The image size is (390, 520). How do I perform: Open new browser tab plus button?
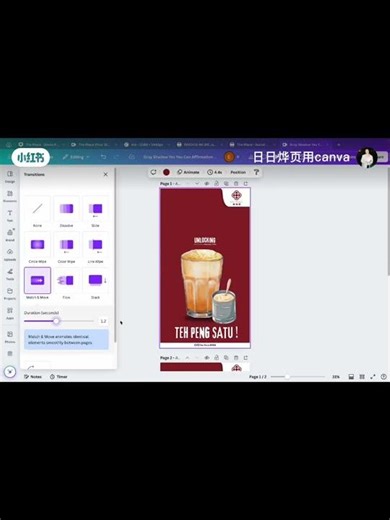(339, 145)
